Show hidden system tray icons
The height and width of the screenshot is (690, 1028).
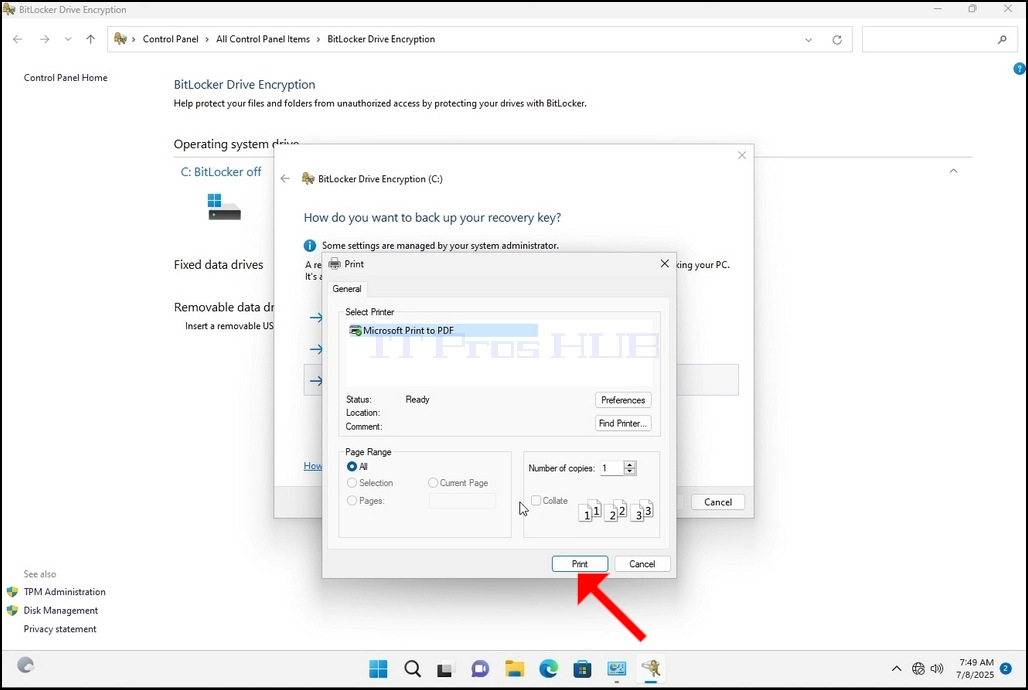[x=896, y=669]
